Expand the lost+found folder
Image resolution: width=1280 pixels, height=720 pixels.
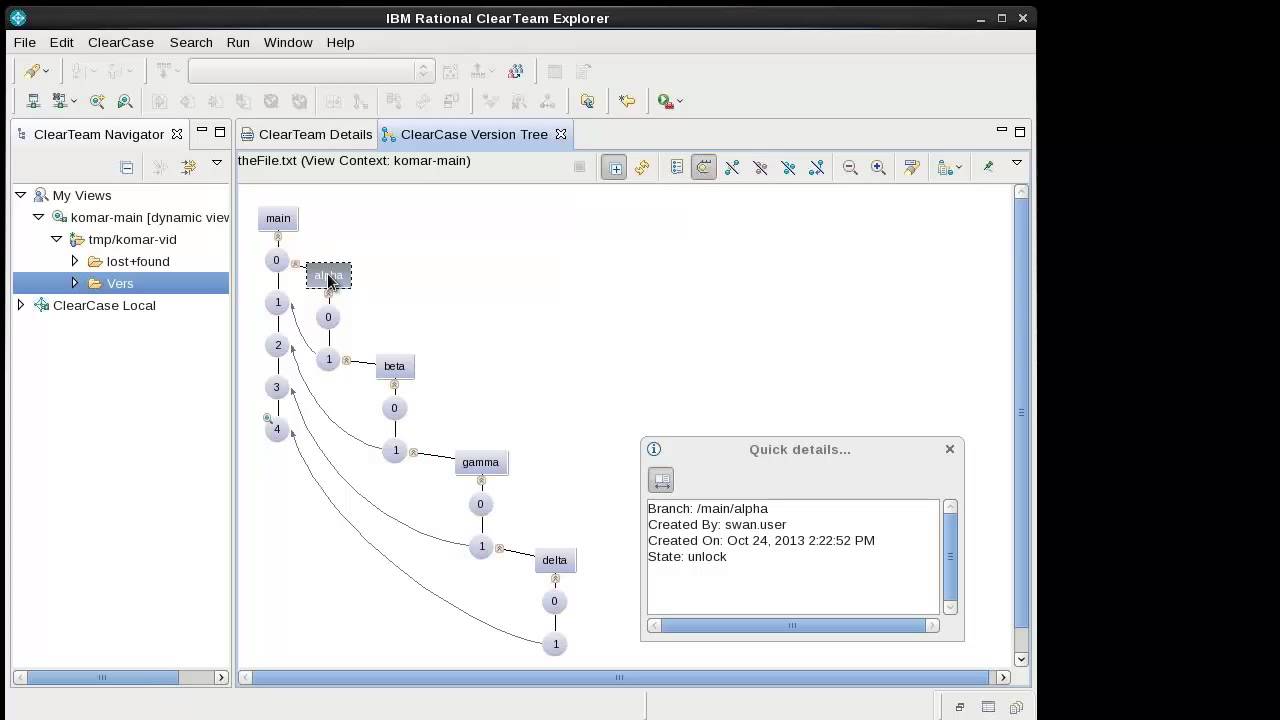point(75,261)
